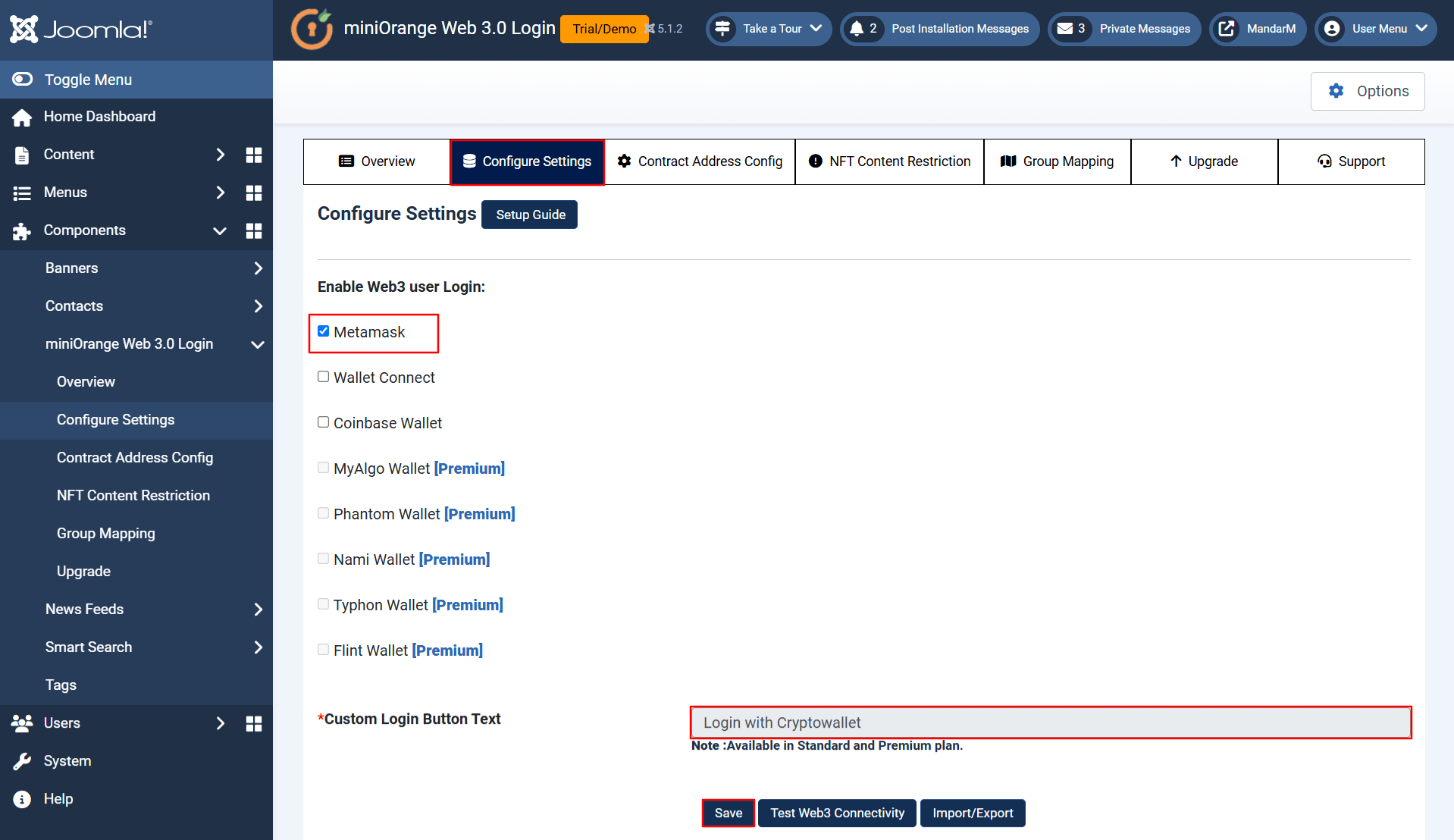This screenshot has width=1454, height=840.
Task: Click the Options button label
Action: [1383, 91]
